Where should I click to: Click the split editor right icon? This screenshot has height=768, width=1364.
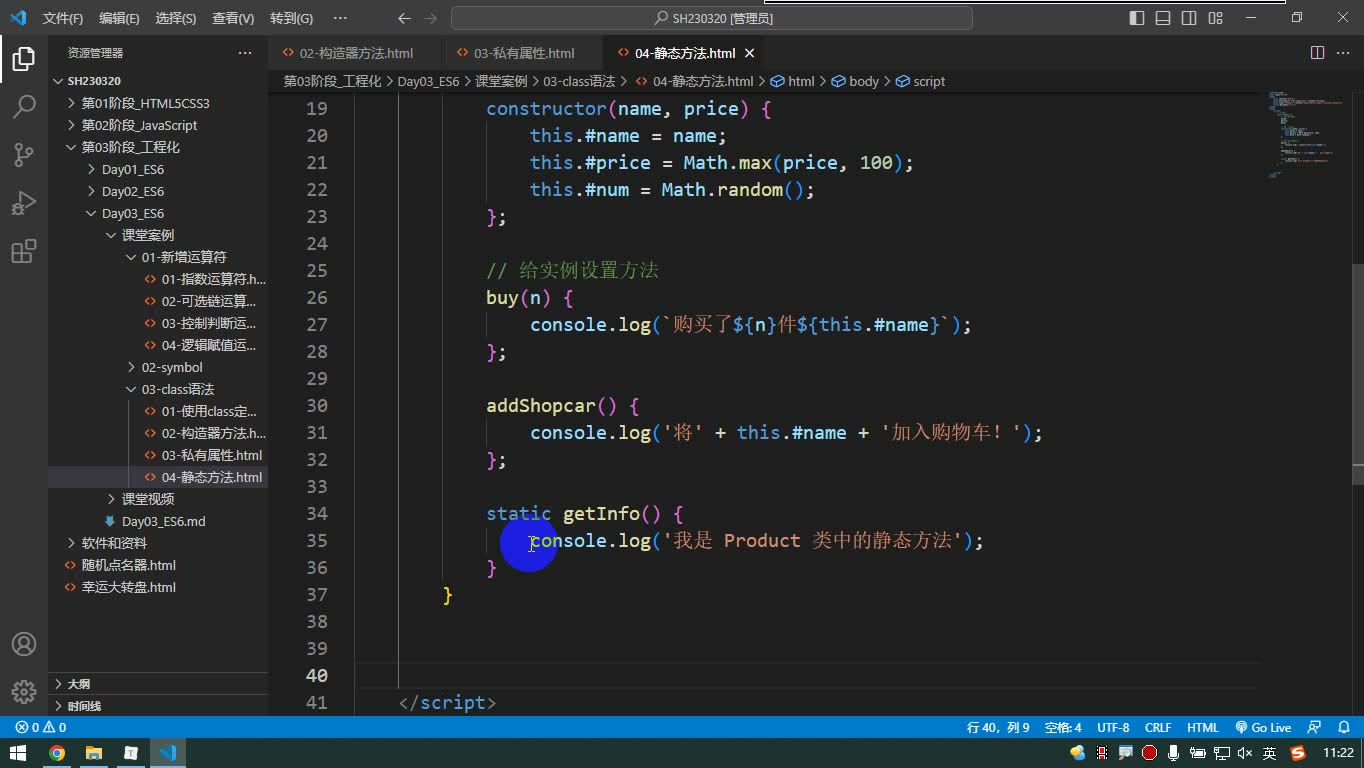(1317, 53)
